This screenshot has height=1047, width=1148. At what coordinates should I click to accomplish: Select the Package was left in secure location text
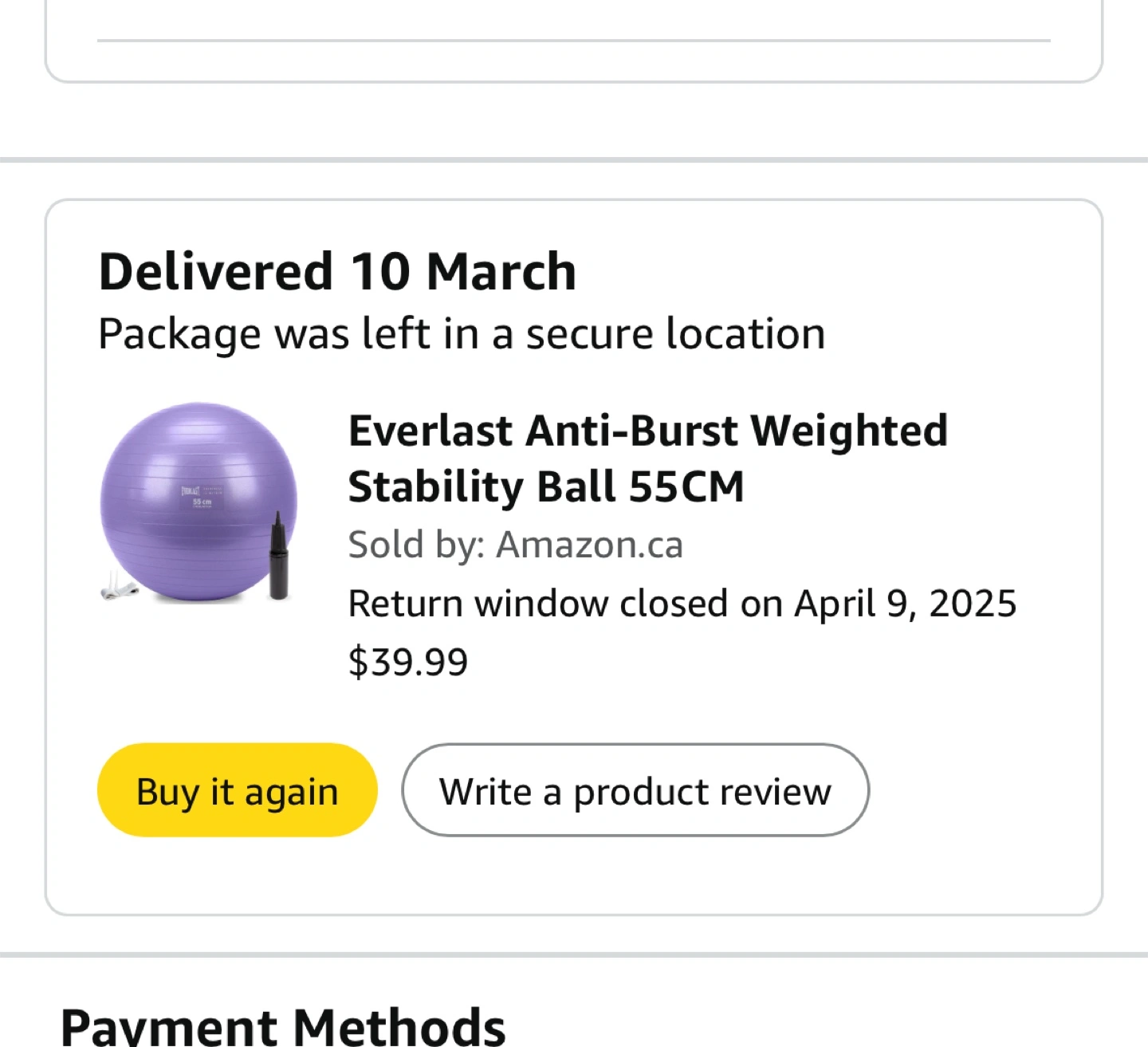[462, 333]
